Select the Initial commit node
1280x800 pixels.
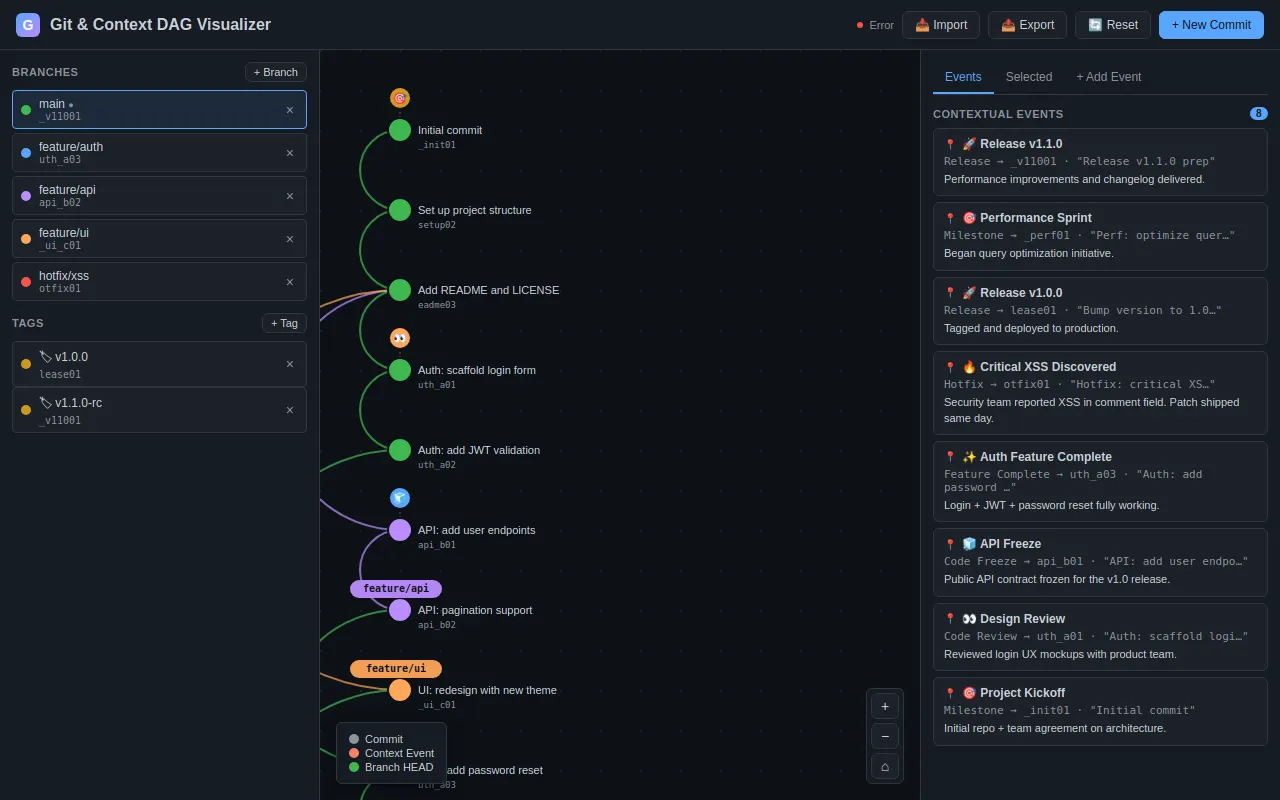tap(400, 130)
